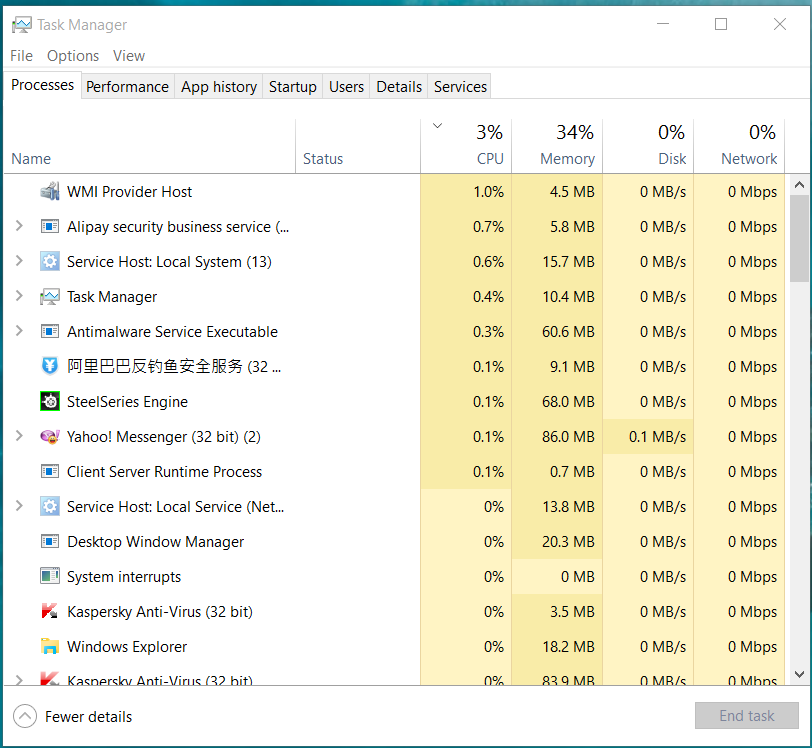Select the System interrupts process icon
Viewport: 812px width, 748px height.
(x=50, y=577)
